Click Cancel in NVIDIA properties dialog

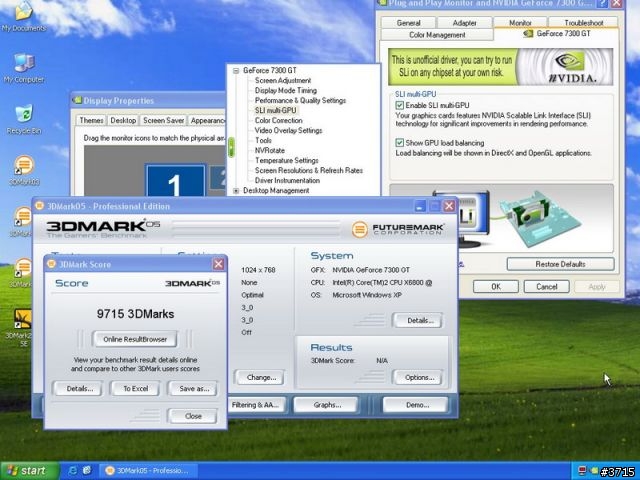pyautogui.click(x=547, y=287)
